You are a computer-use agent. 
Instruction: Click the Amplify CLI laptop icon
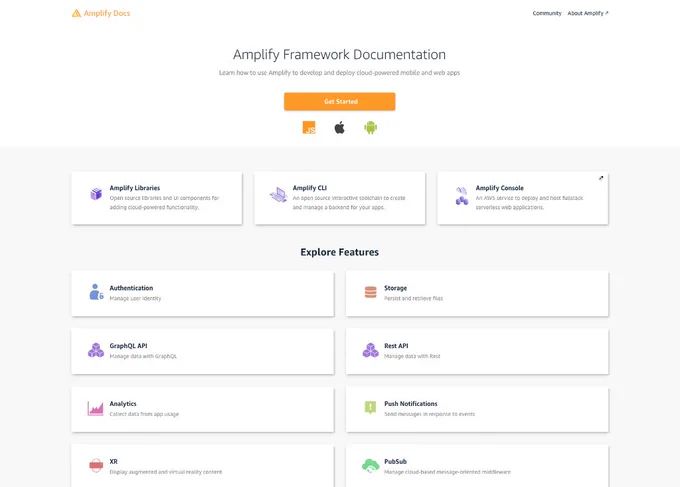click(278, 195)
